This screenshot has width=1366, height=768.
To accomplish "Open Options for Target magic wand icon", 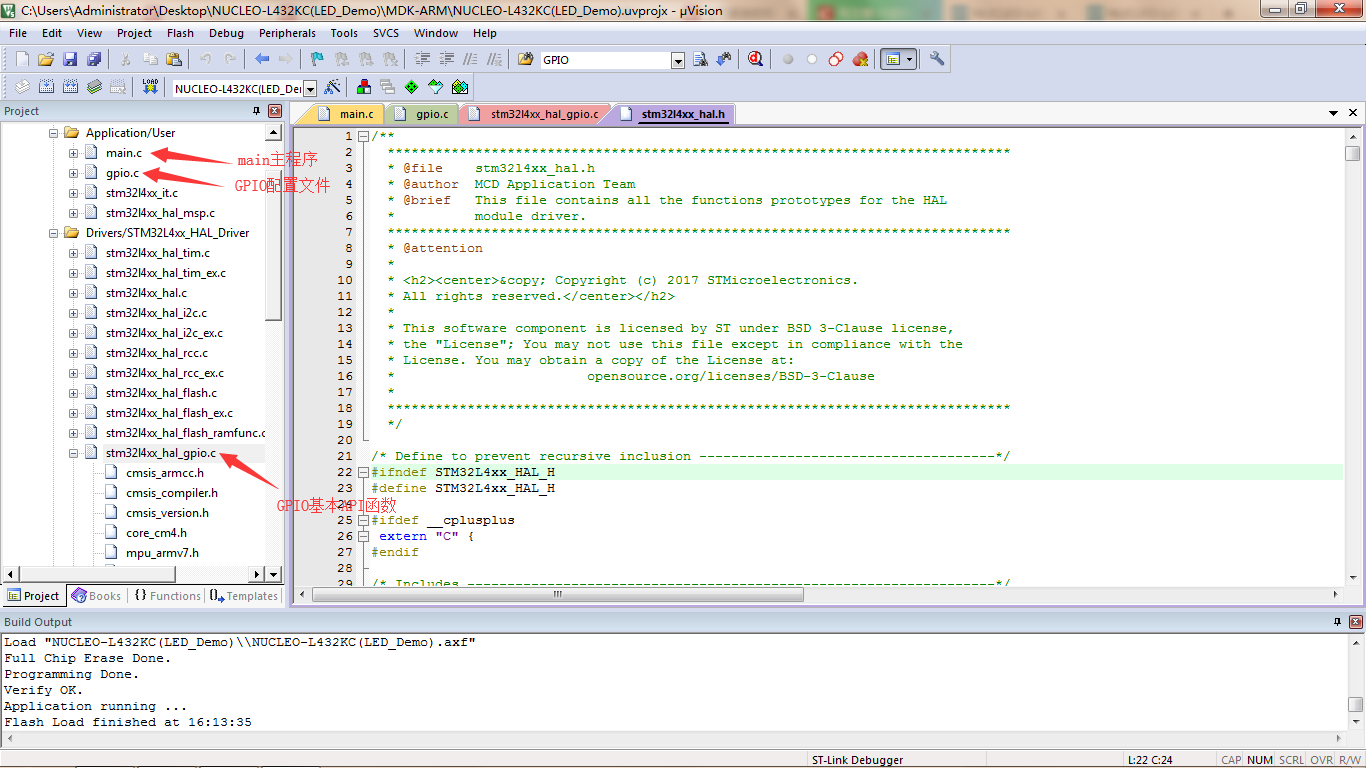I will [x=333, y=87].
